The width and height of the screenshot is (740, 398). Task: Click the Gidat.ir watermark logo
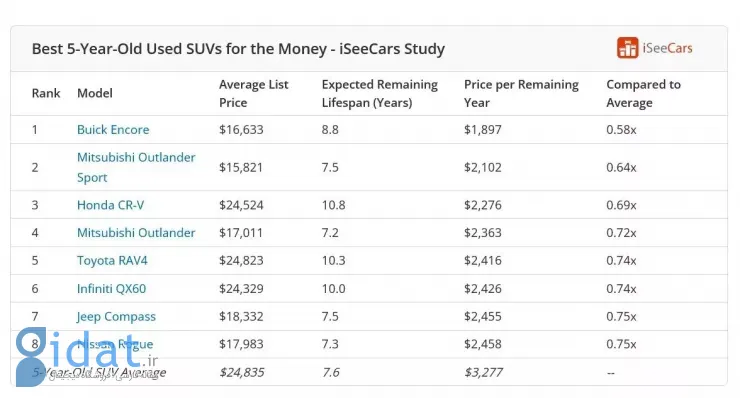86,356
